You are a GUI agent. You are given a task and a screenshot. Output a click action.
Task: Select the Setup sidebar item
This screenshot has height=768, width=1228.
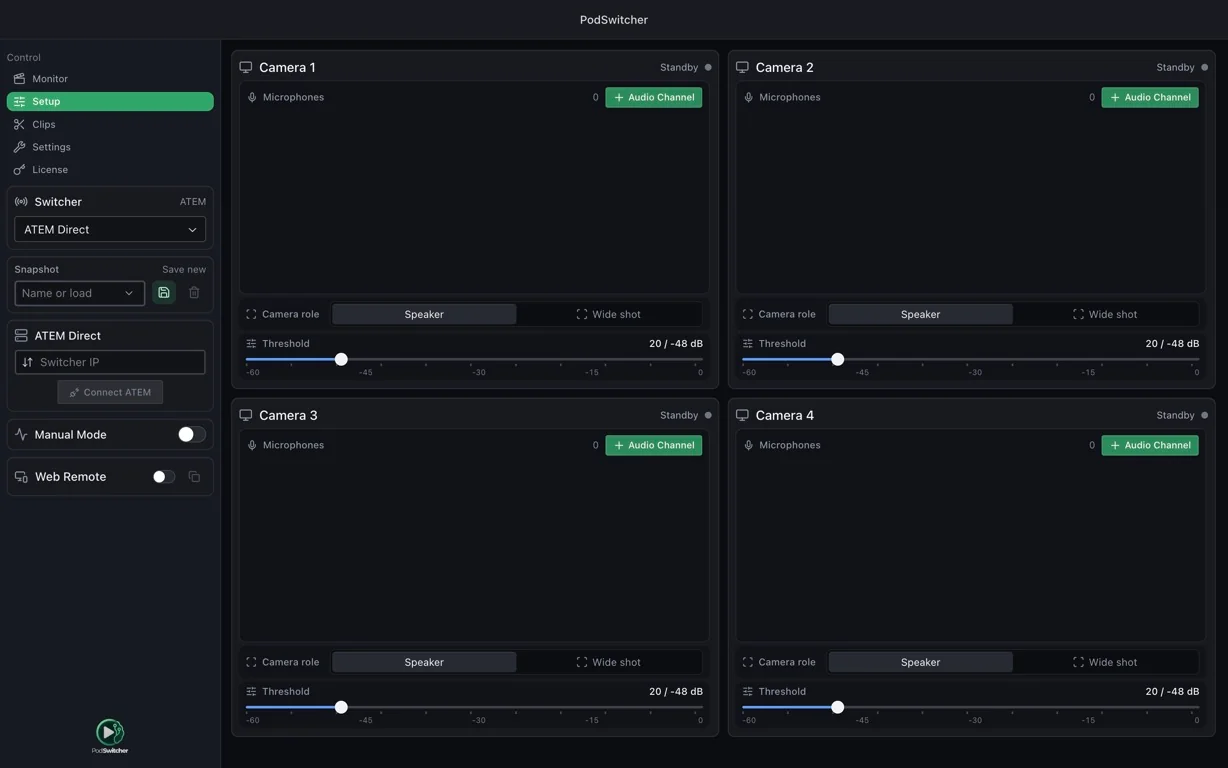pos(110,101)
